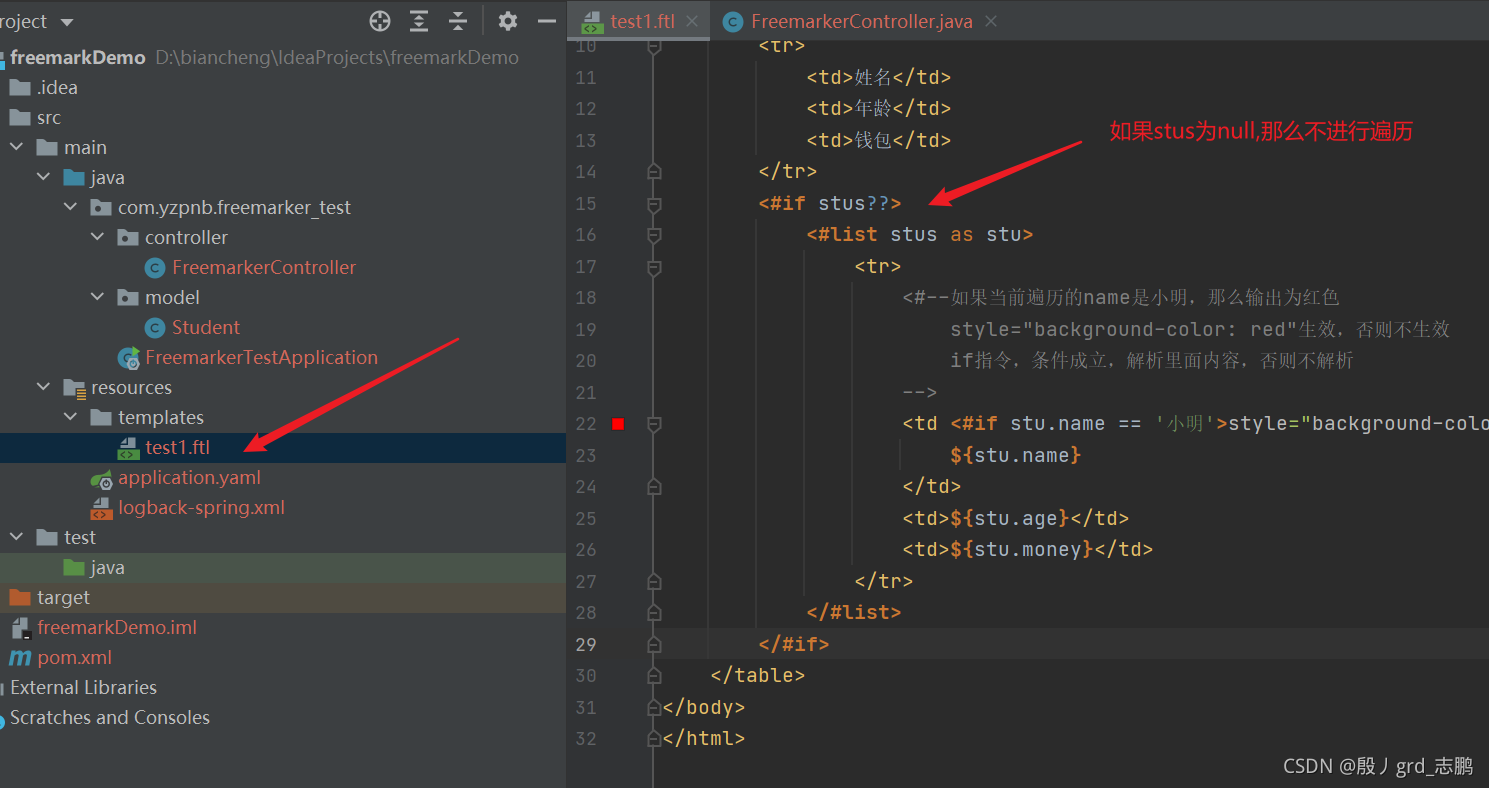Select test1.ftl in the project tree
The image size is (1489, 788).
178,447
